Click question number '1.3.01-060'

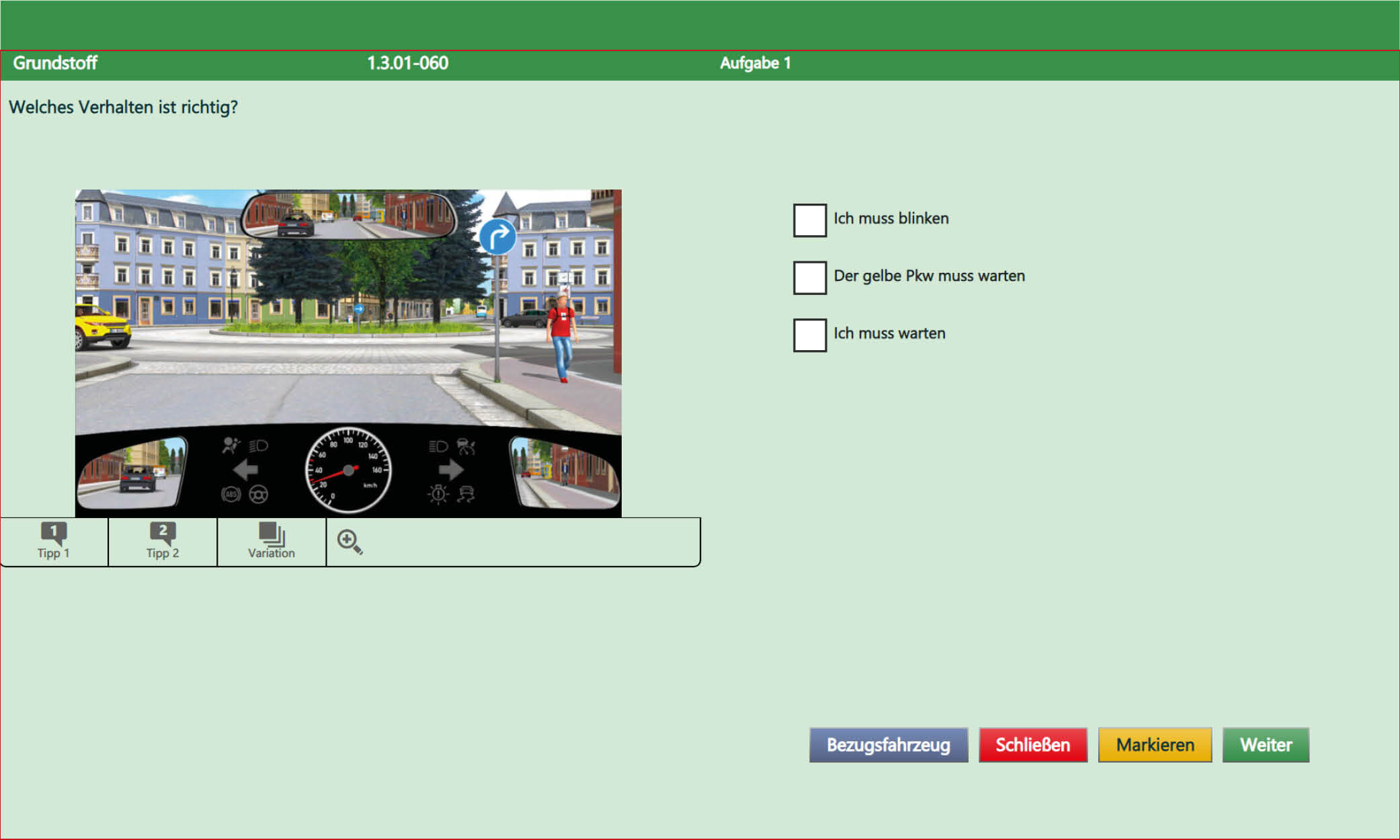[x=407, y=63]
